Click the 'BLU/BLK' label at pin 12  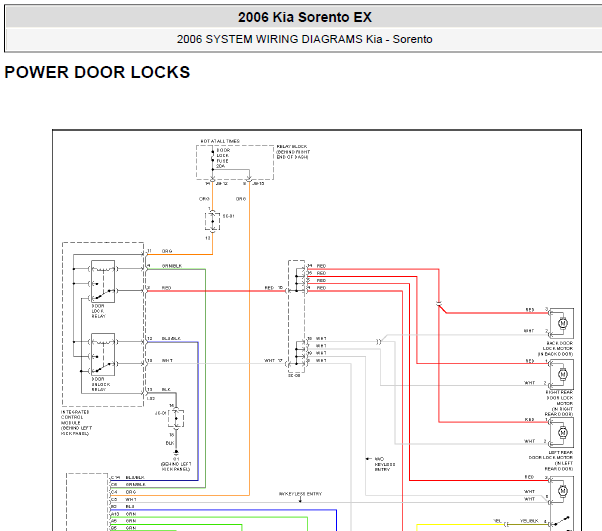[x=171, y=338]
